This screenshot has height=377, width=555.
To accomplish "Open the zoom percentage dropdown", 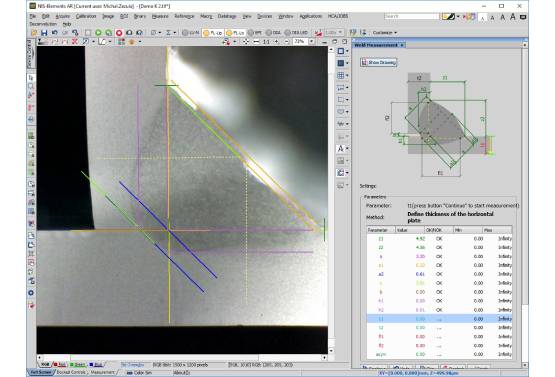I will (x=311, y=42).
